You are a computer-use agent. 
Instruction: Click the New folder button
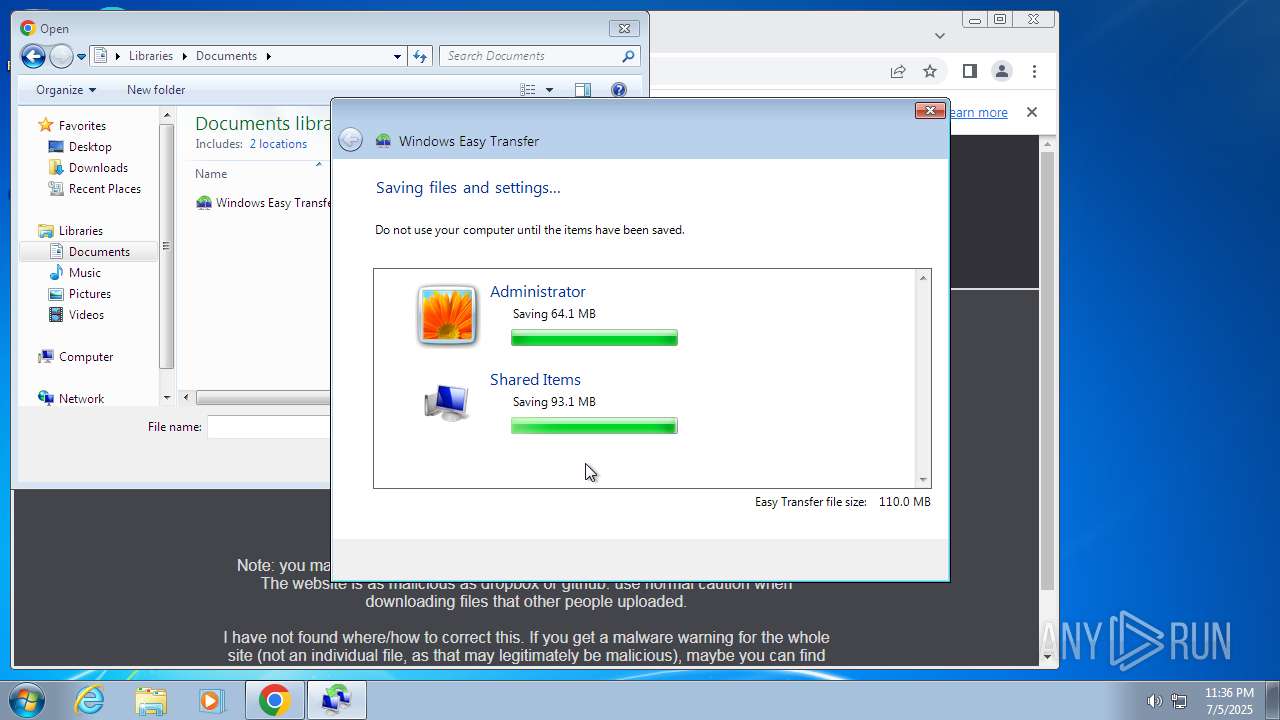click(x=156, y=90)
